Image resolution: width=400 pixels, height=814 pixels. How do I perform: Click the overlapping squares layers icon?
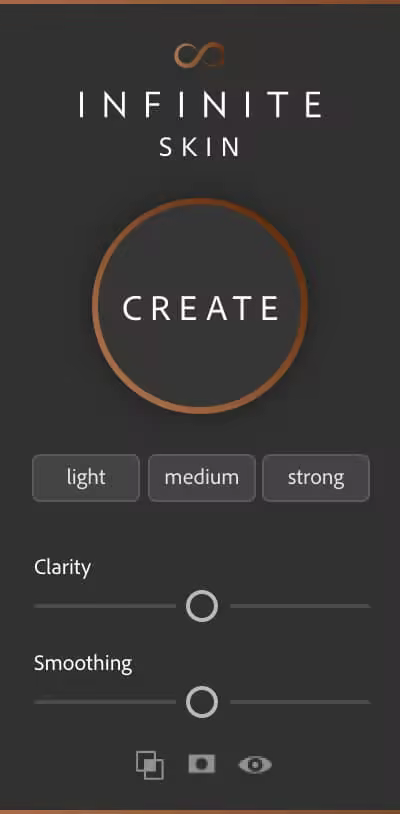(x=150, y=765)
